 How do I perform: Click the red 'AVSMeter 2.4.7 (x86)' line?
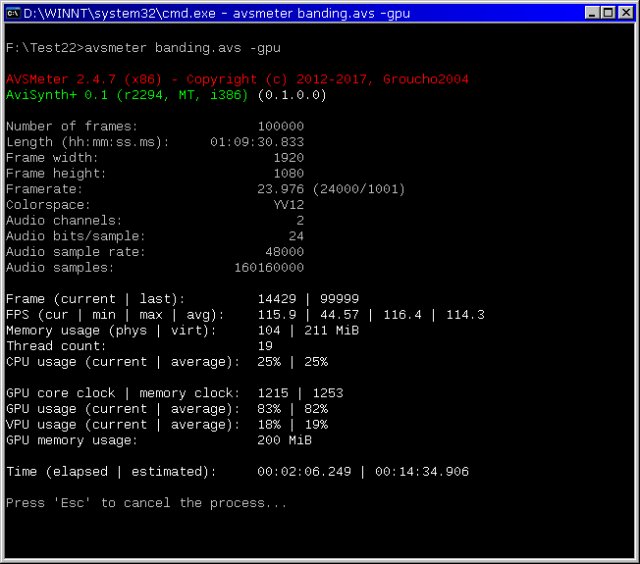coord(237,79)
